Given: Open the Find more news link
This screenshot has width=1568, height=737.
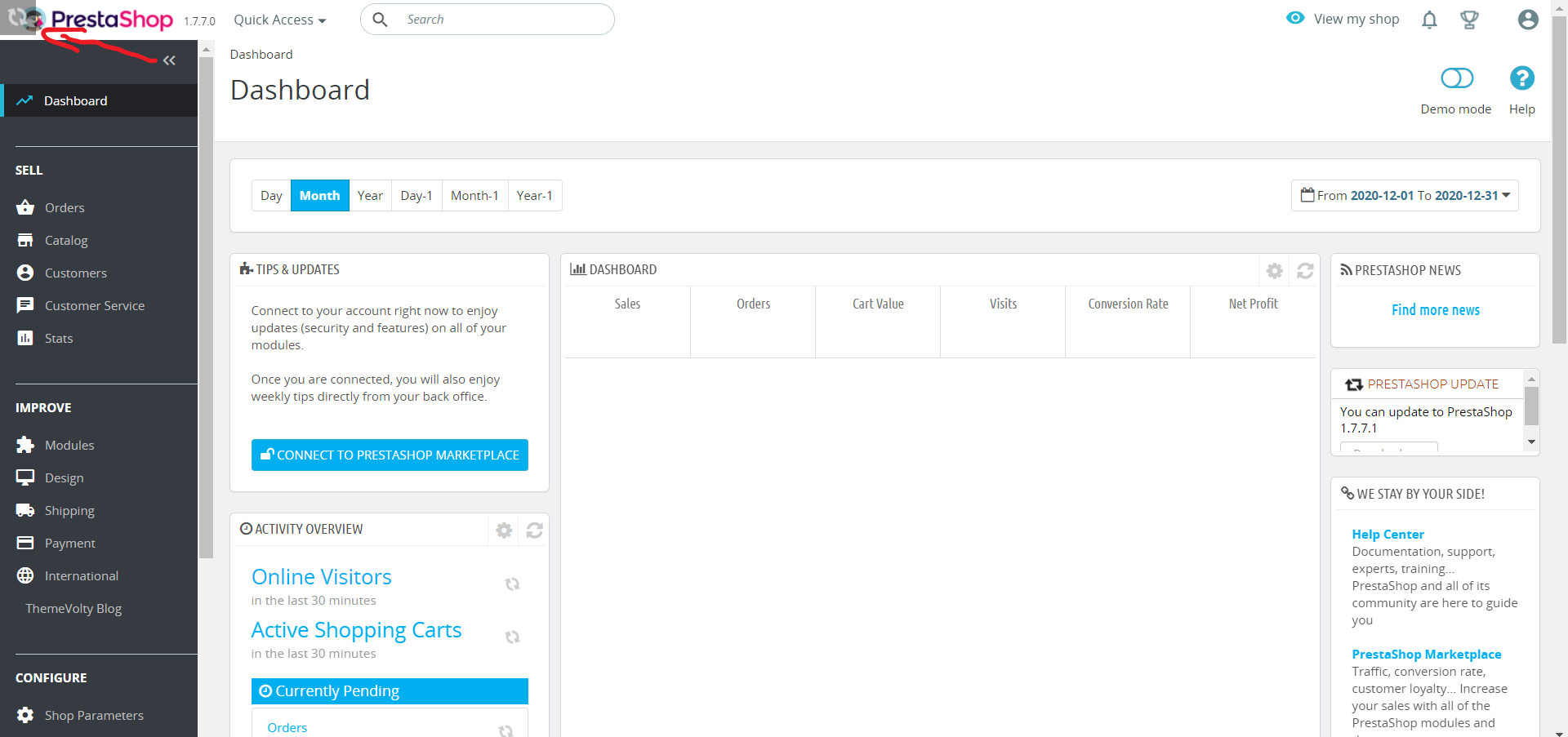Looking at the screenshot, I should (x=1436, y=310).
